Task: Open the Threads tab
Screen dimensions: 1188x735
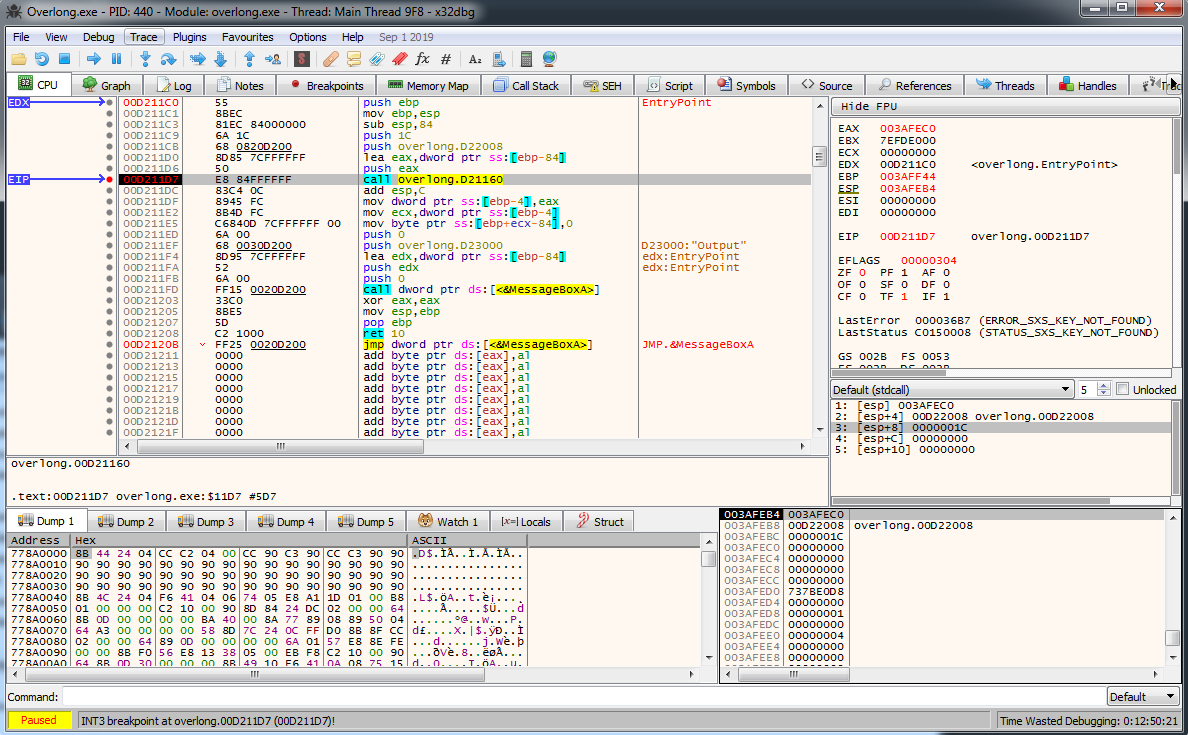Action: click(x=1005, y=86)
